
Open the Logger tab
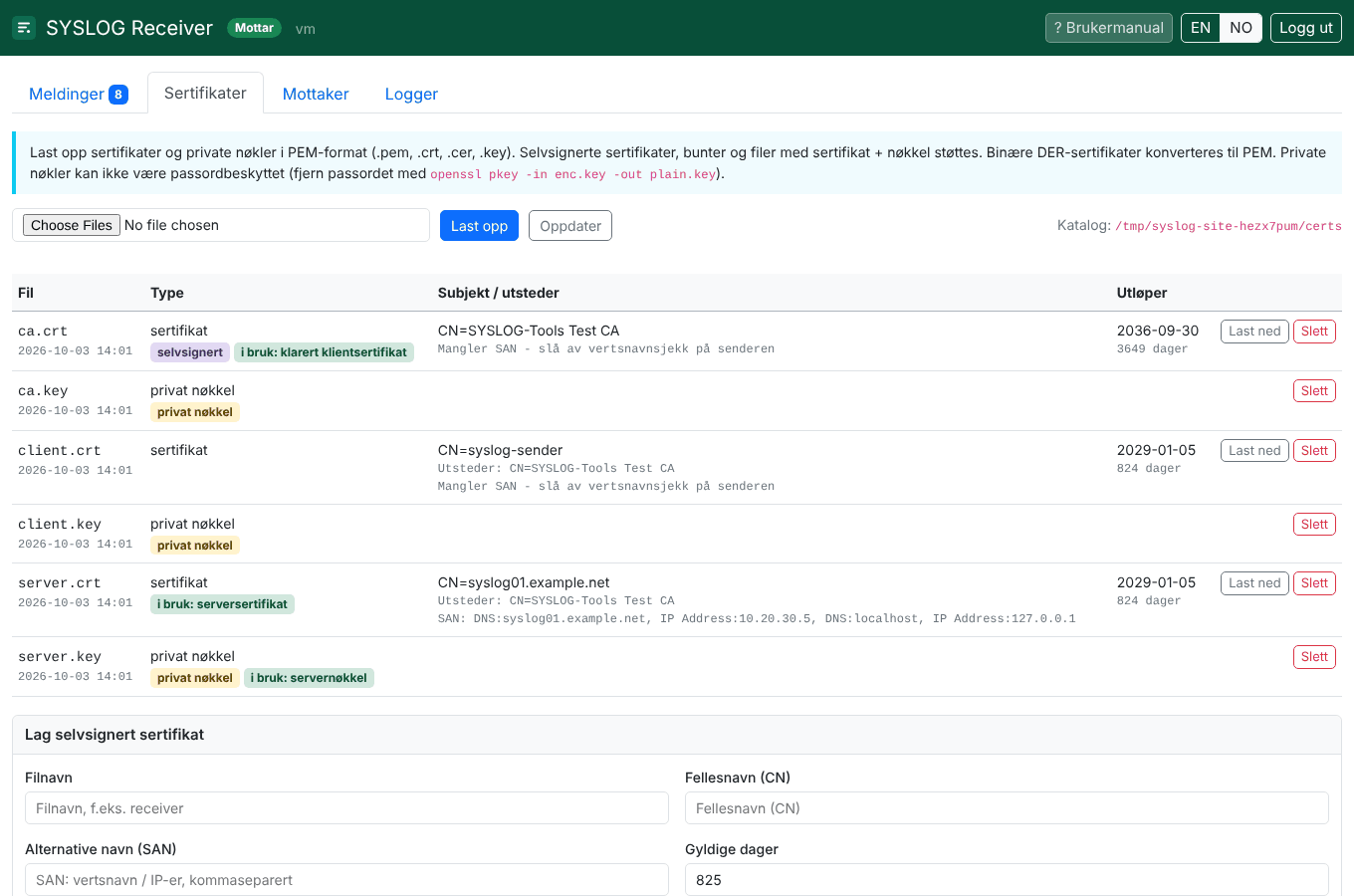[411, 94]
